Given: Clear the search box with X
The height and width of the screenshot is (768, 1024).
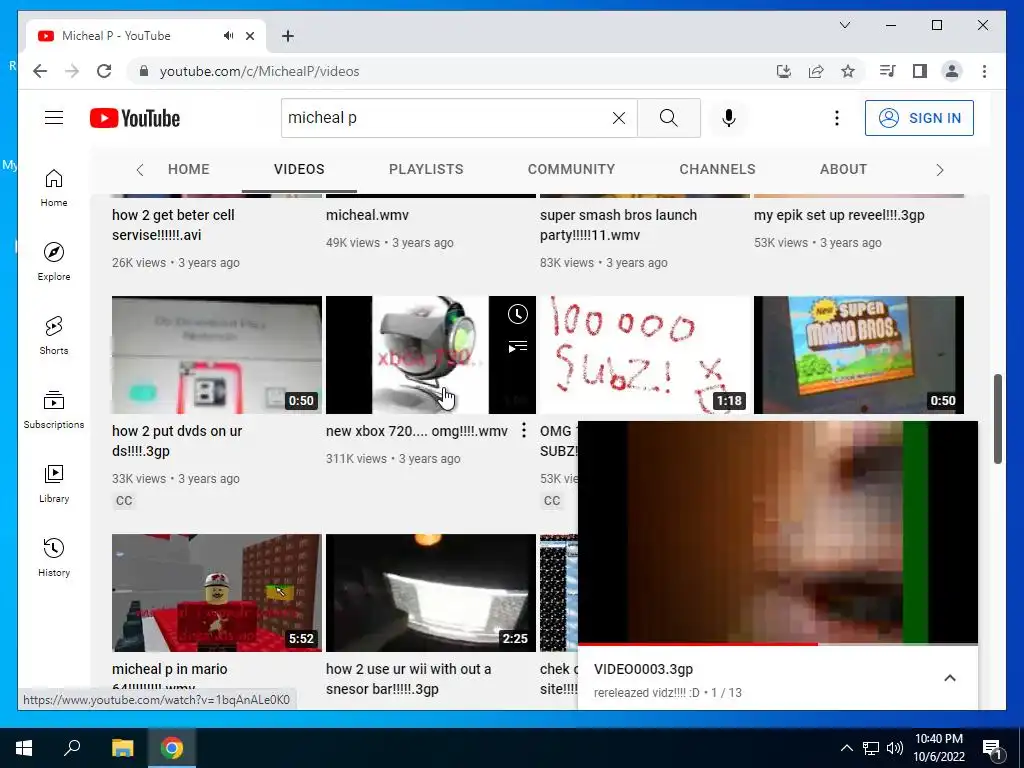Looking at the screenshot, I should (618, 118).
